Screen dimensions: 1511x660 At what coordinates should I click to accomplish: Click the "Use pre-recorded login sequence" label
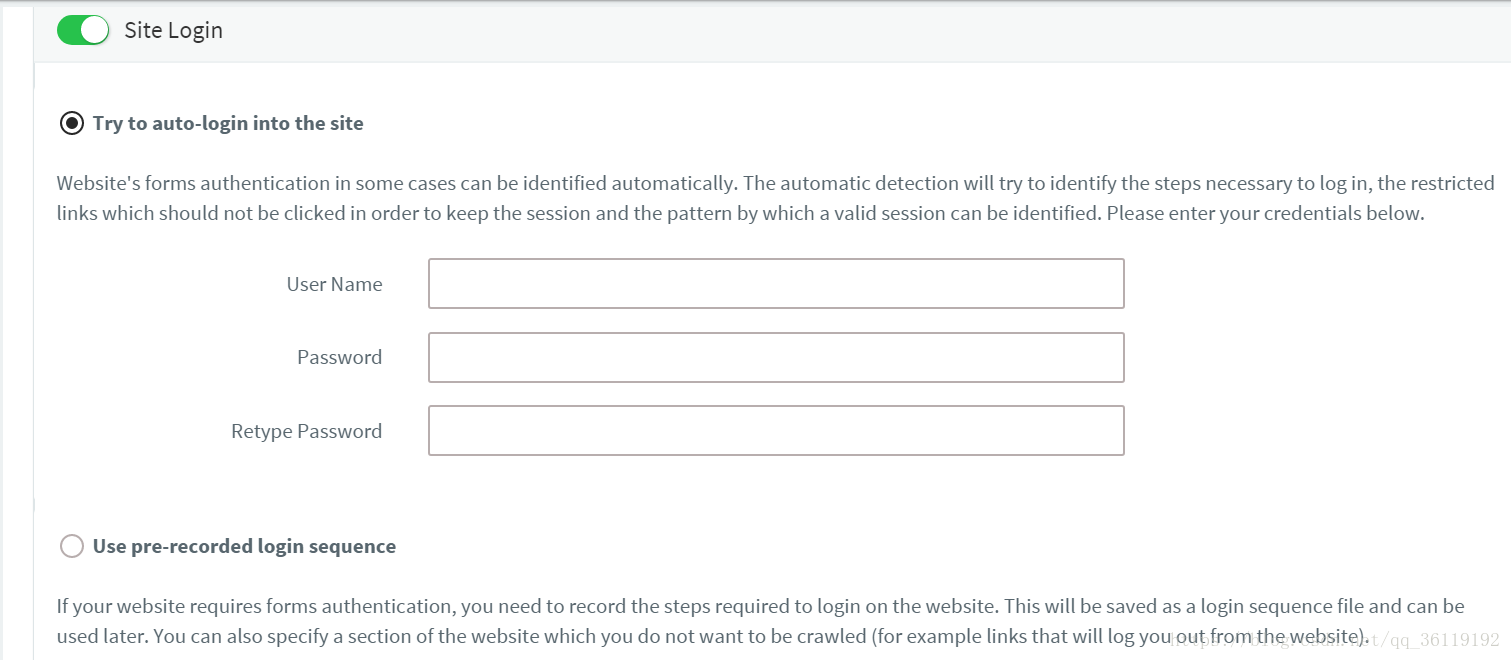coord(244,546)
